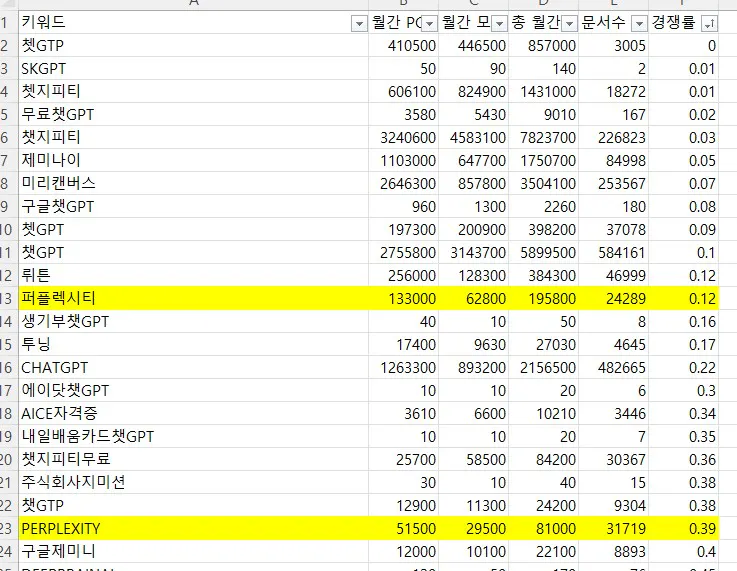
Task: Select value 0.22 in CHATGPT row
Action: pyautogui.click(x=683, y=368)
